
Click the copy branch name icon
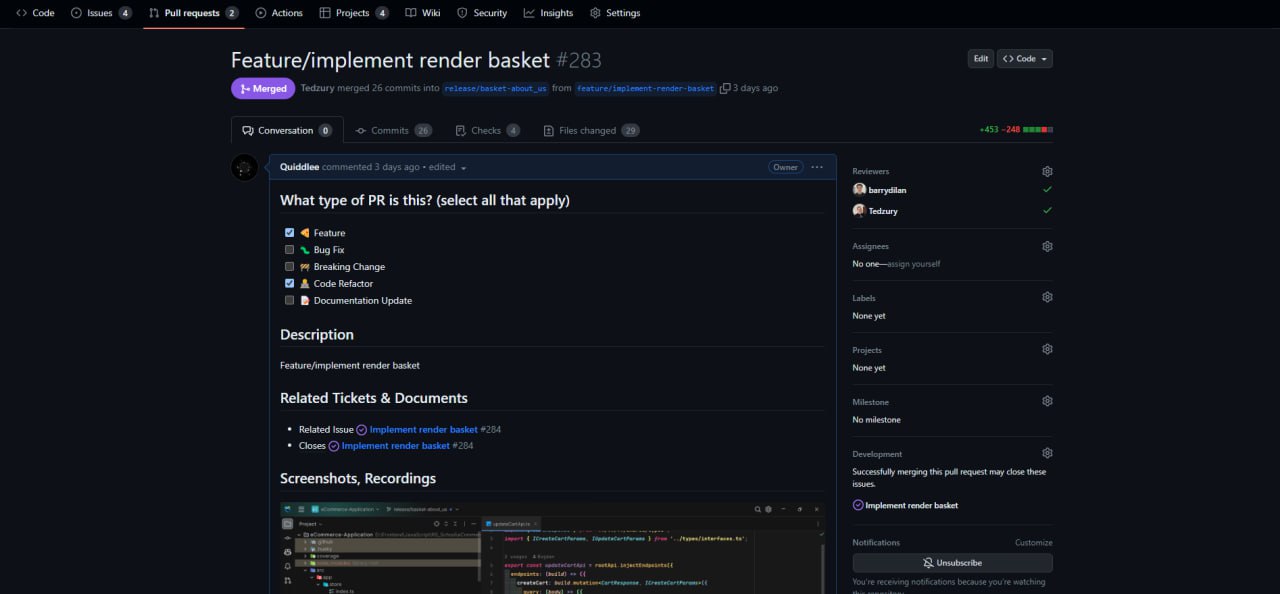725,88
